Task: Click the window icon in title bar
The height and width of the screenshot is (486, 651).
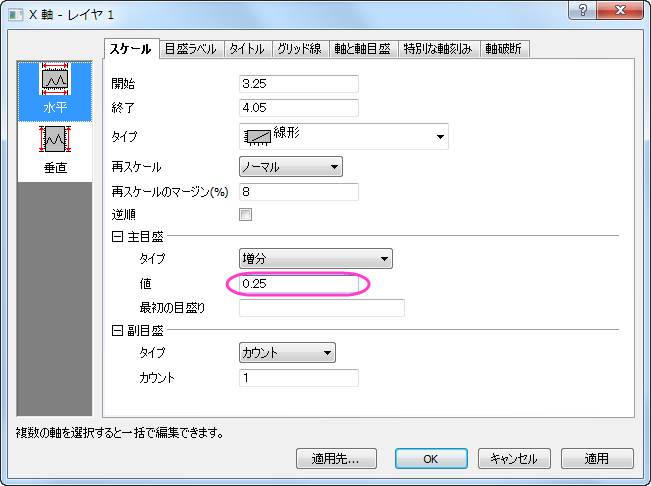Action: click(16, 15)
